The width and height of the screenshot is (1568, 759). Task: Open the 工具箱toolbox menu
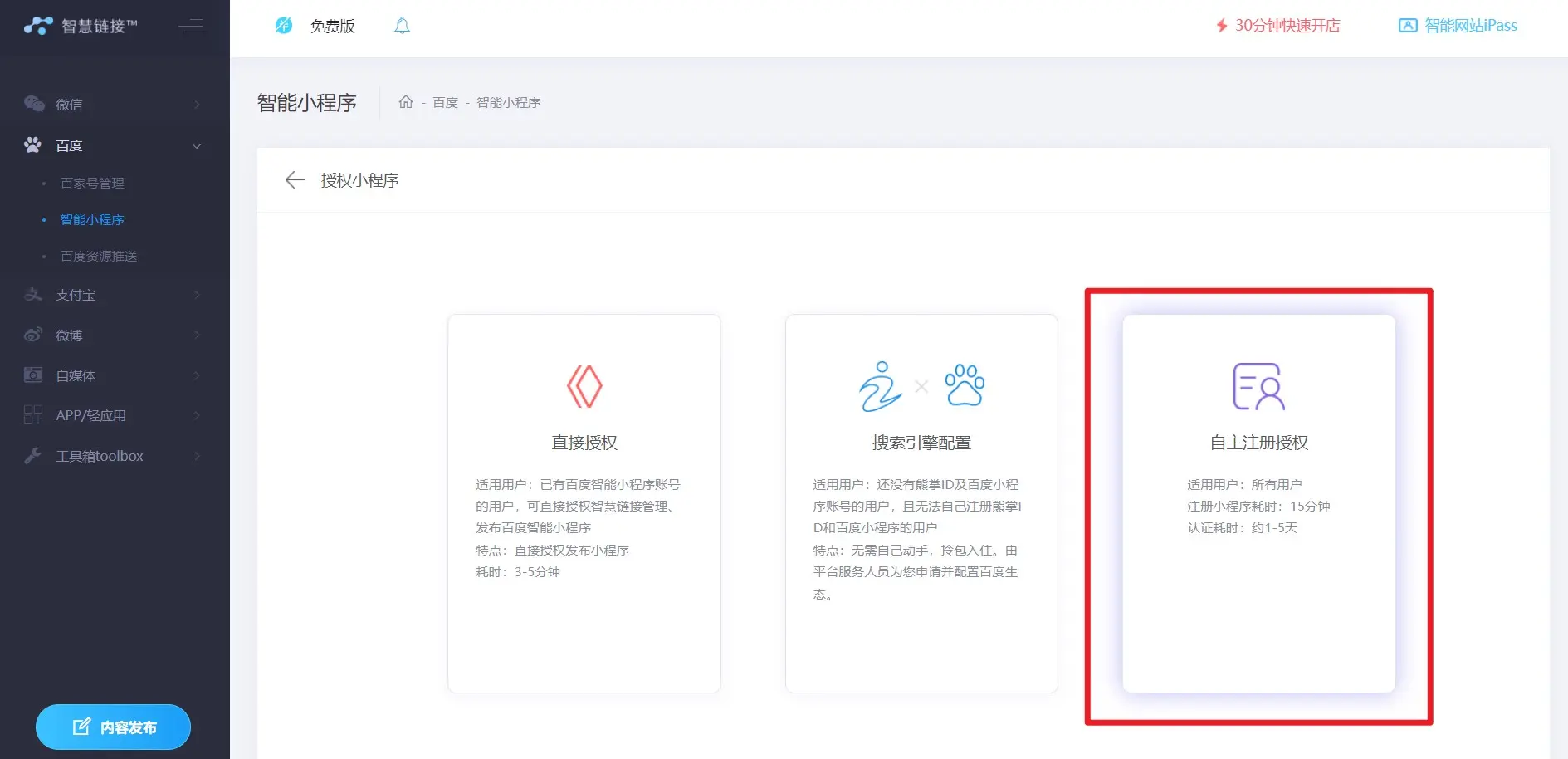[113, 456]
